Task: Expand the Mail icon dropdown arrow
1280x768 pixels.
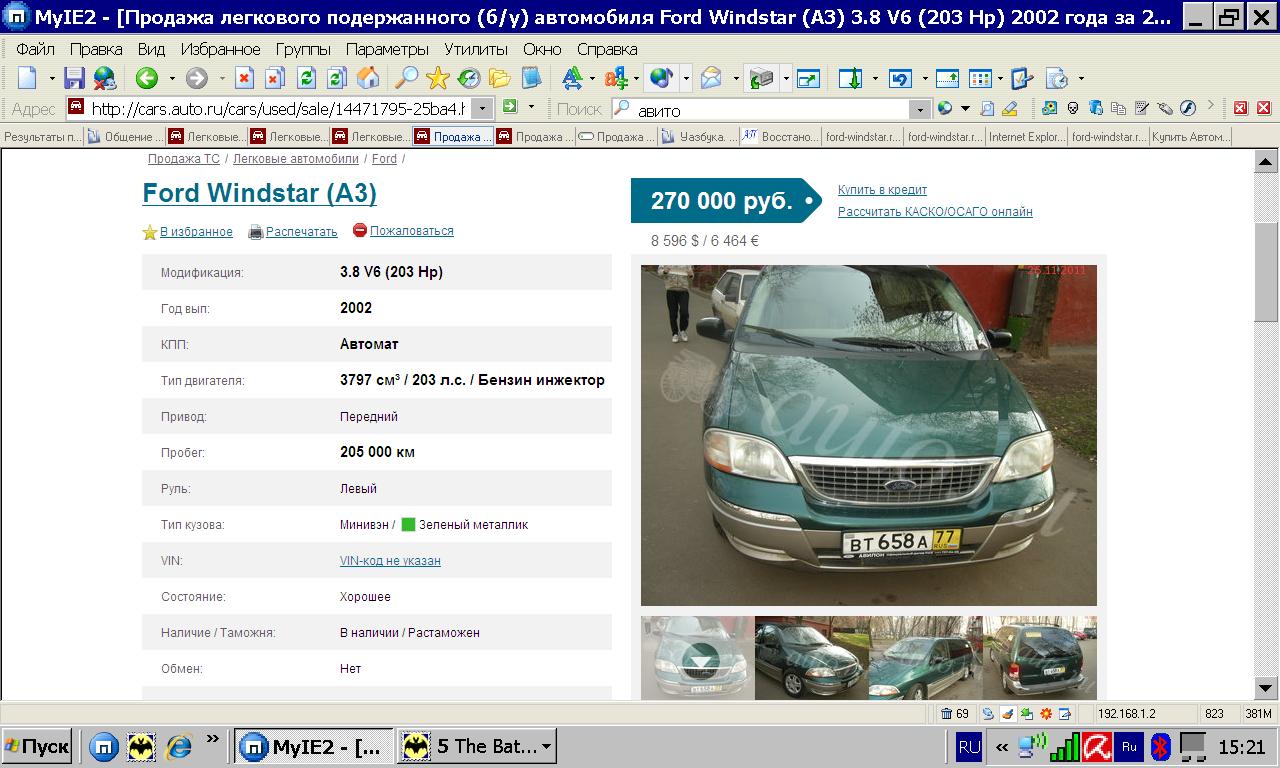Action: click(x=736, y=78)
